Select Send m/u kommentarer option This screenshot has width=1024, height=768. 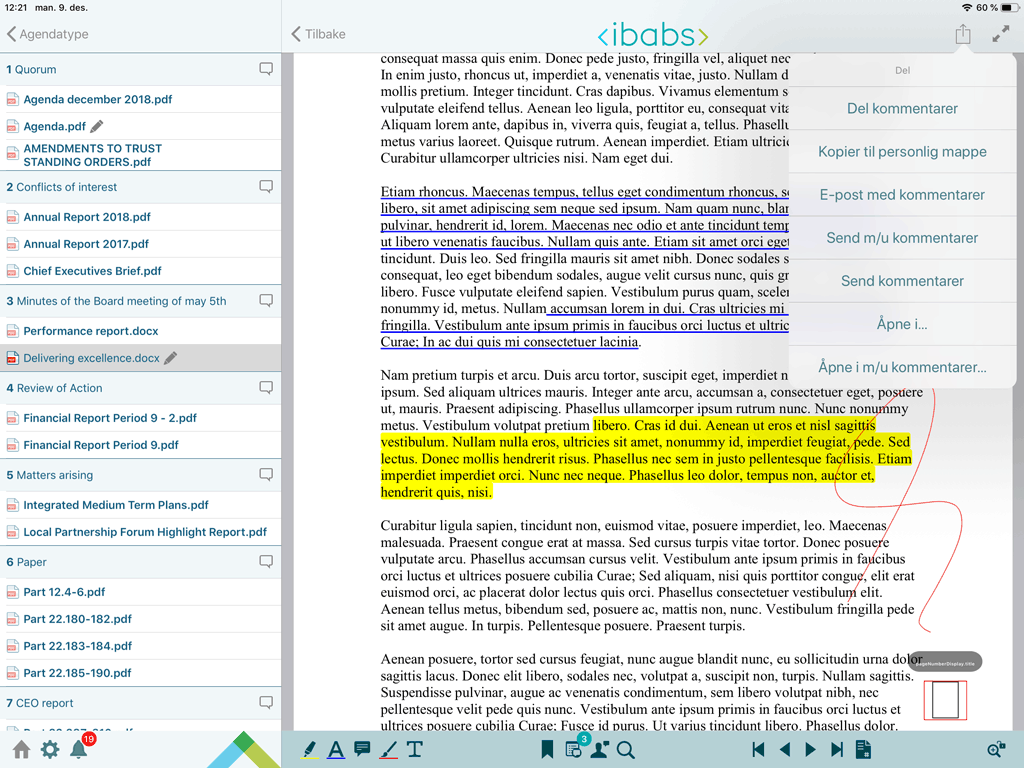point(902,238)
